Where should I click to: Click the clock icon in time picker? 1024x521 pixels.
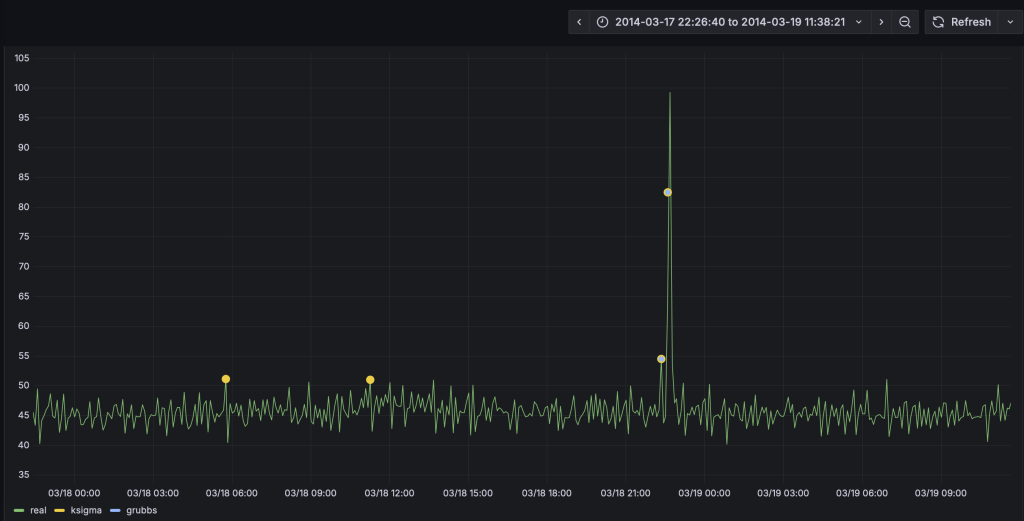click(602, 22)
